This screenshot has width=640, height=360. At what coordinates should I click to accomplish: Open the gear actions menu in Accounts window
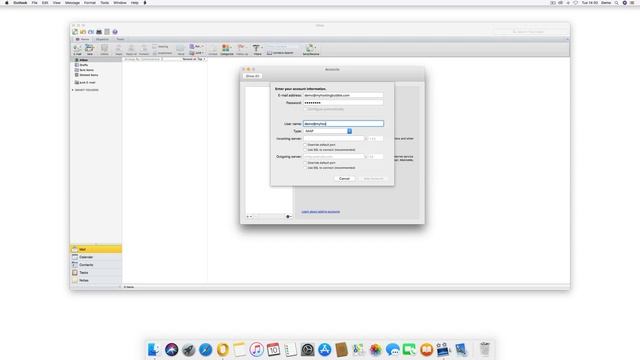(288, 217)
